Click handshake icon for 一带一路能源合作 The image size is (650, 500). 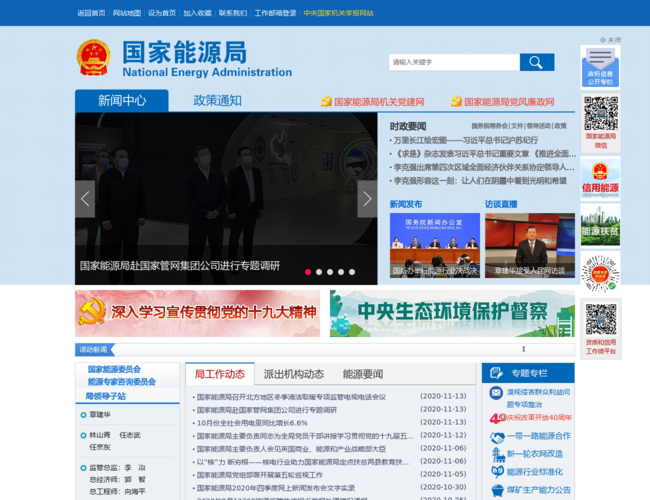click(497, 437)
